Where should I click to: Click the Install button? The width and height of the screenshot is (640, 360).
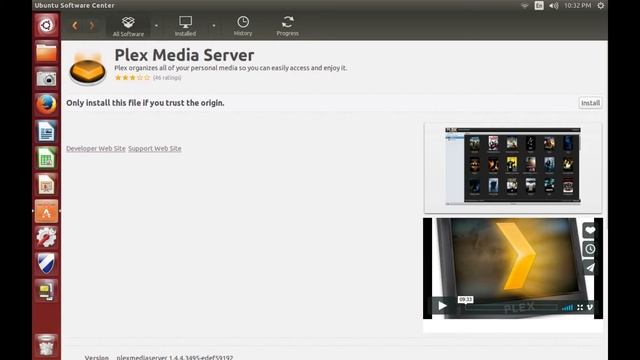click(590, 103)
